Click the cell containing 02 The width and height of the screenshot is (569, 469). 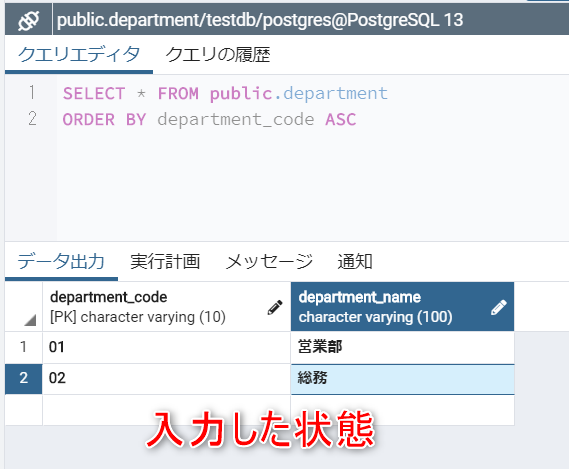pyautogui.click(x=167, y=379)
